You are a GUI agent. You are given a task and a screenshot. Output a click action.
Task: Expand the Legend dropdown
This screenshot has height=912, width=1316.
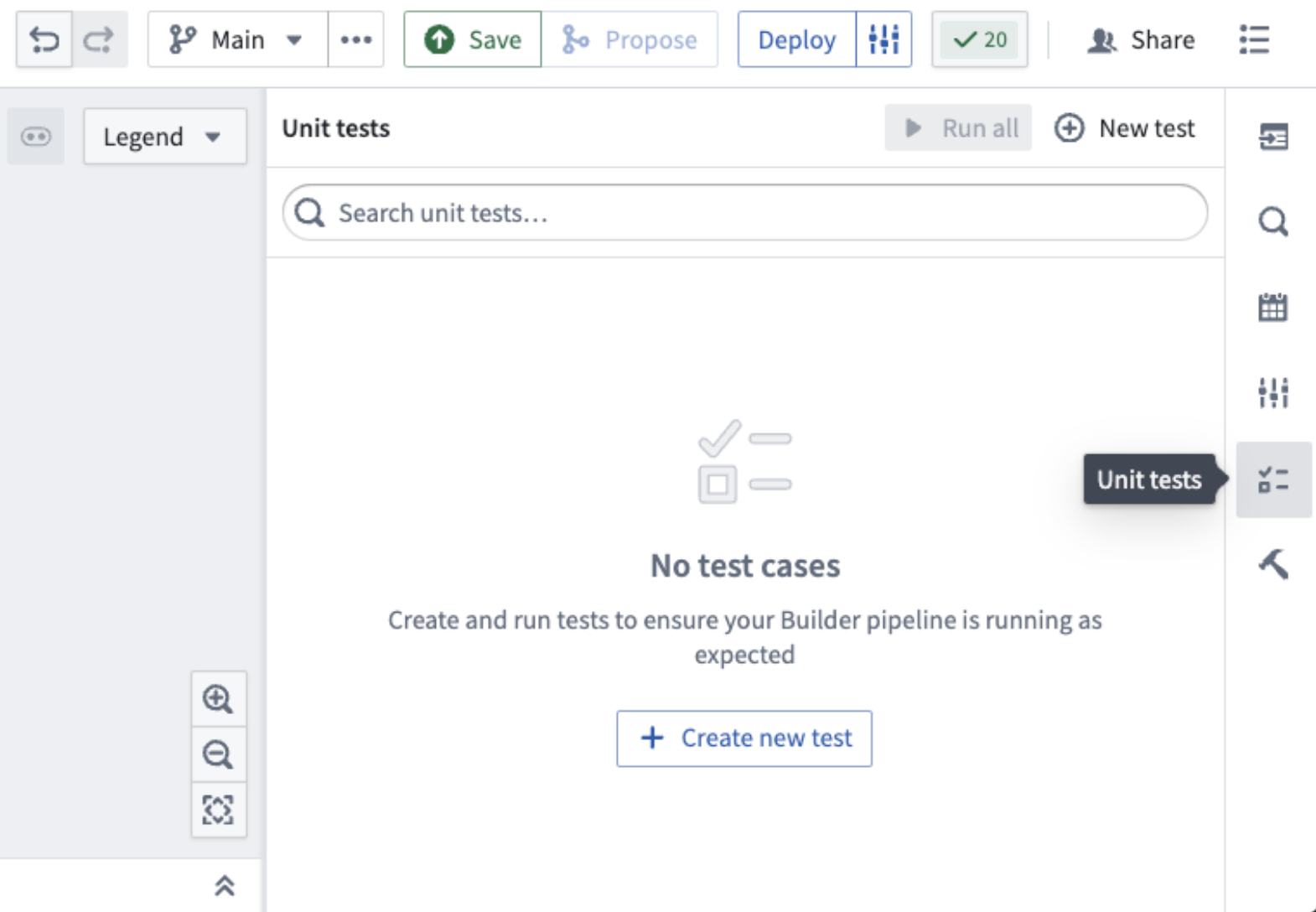pyautogui.click(x=165, y=136)
